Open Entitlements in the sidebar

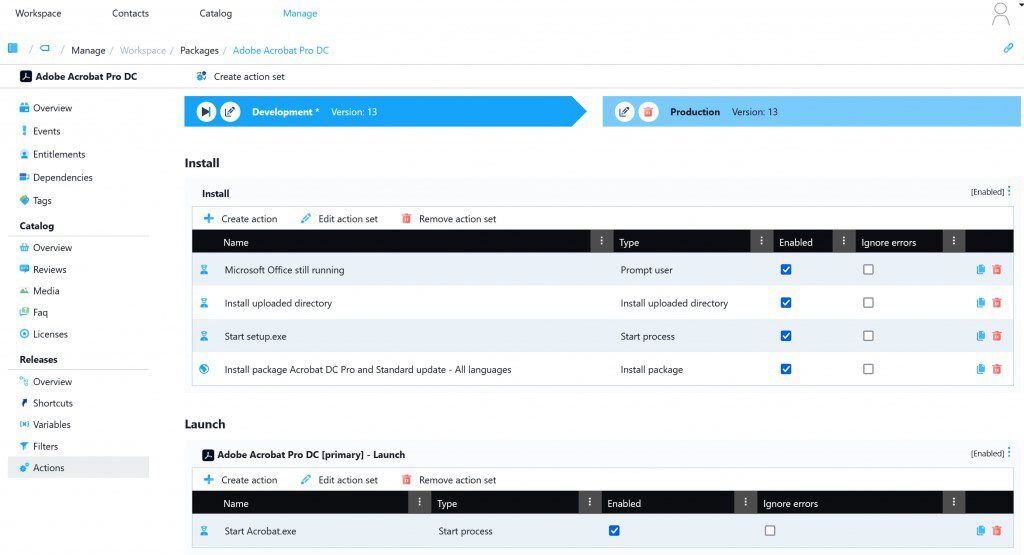(x=59, y=154)
